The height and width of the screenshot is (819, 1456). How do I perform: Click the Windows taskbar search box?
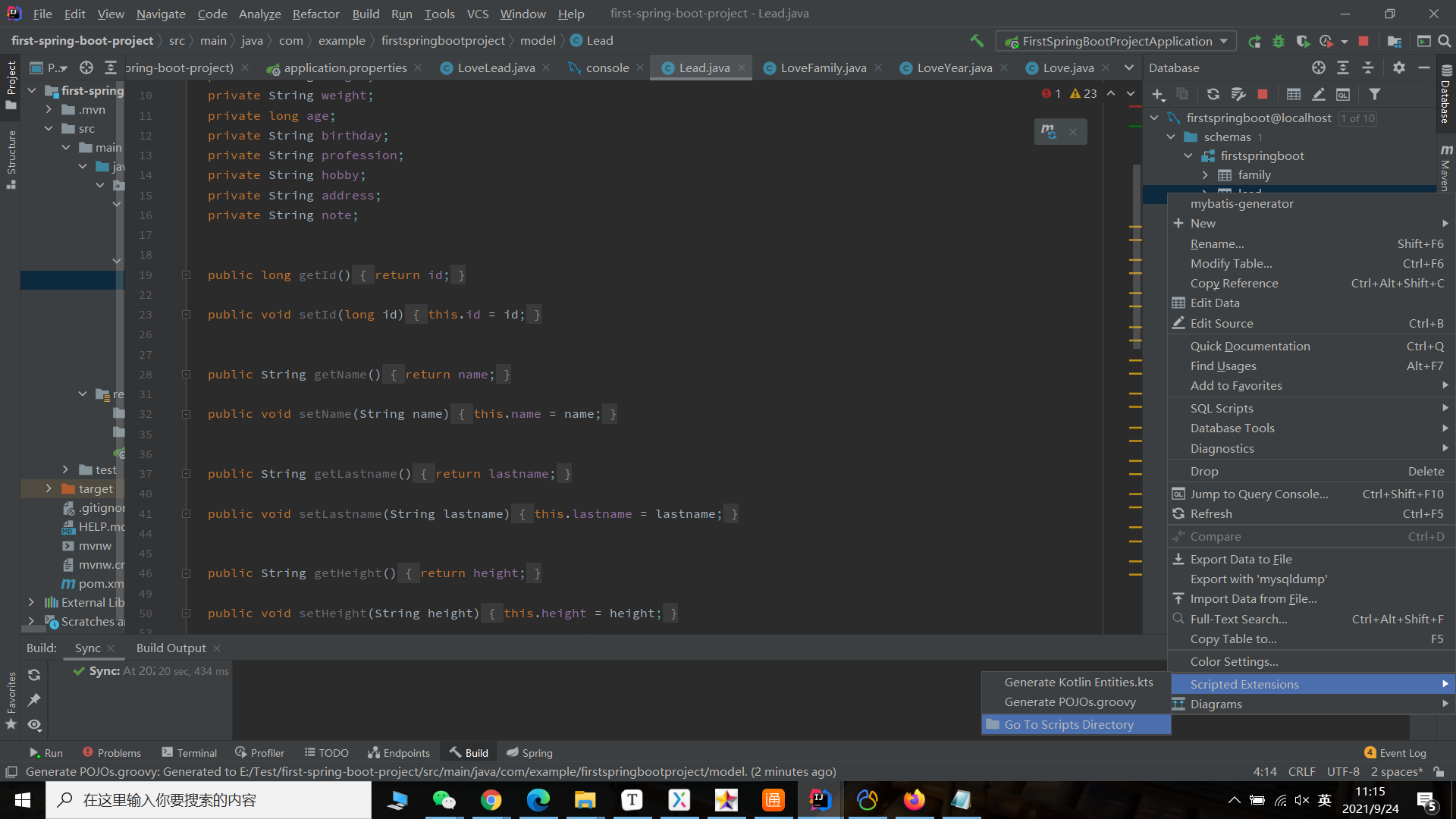(209, 800)
